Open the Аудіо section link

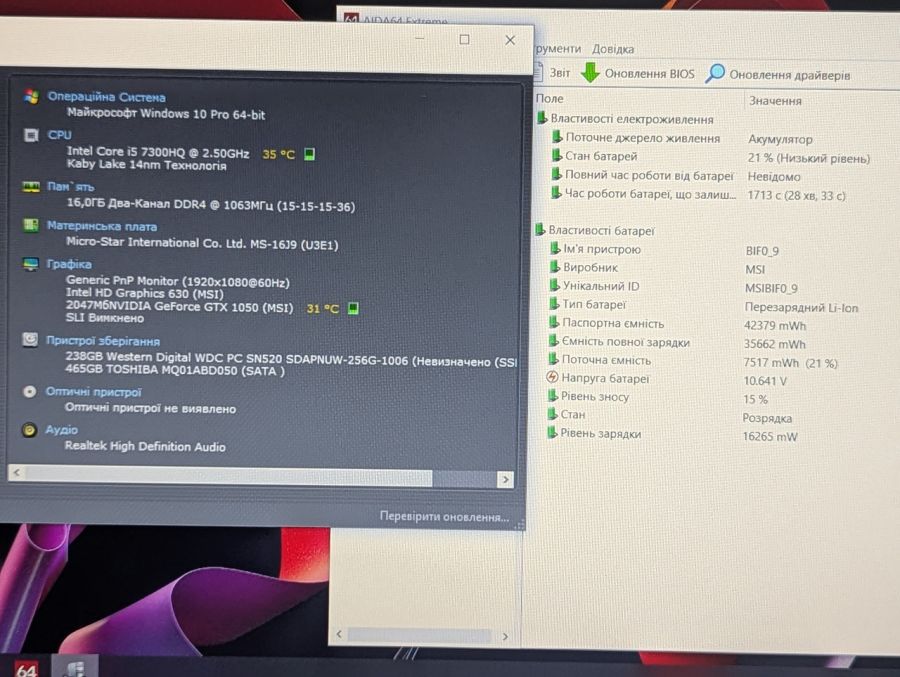click(x=61, y=430)
